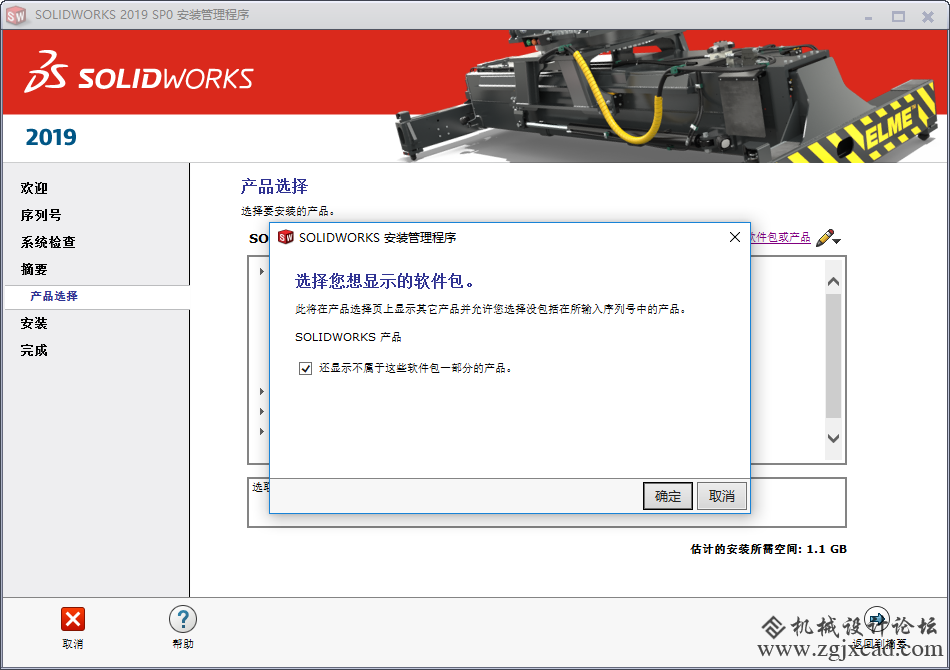Click 估计的安装所需空间: 1.1 GB text
Image resolution: width=950 pixels, height=670 pixels.
pyautogui.click(x=768, y=549)
